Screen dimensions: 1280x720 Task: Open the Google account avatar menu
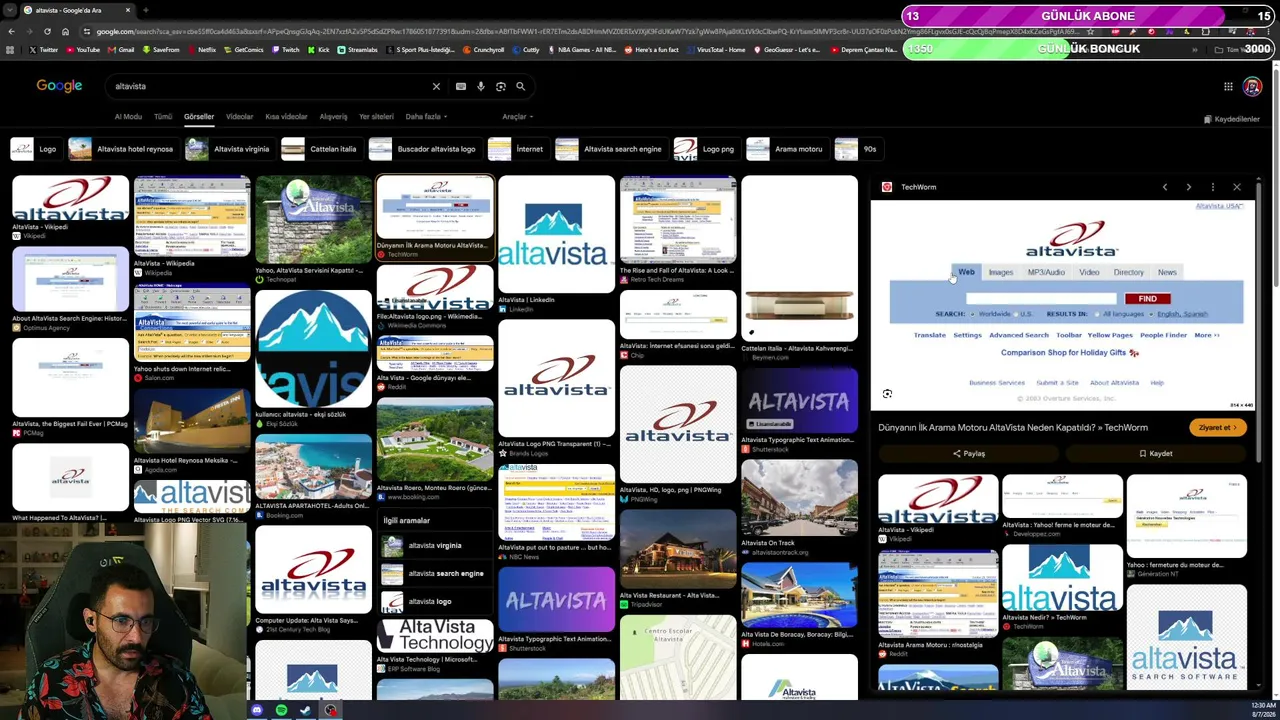coord(1252,87)
